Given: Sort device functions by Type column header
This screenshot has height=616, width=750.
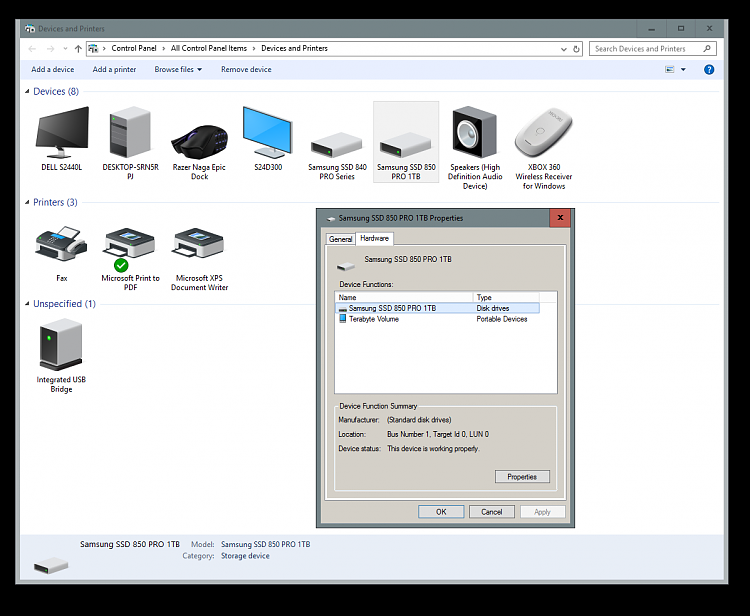Looking at the screenshot, I should 506,297.
